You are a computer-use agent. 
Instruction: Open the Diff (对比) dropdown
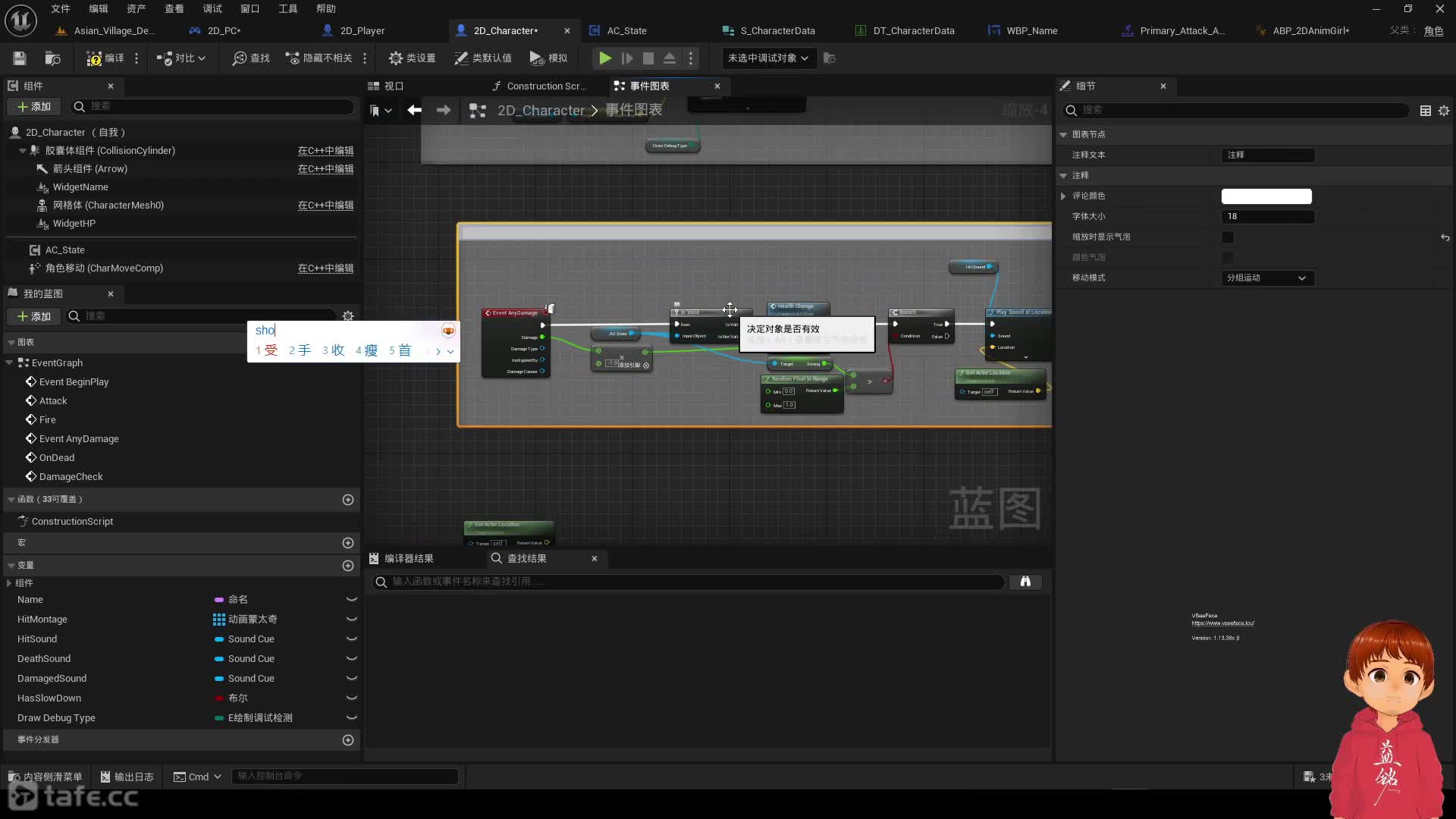[181, 58]
